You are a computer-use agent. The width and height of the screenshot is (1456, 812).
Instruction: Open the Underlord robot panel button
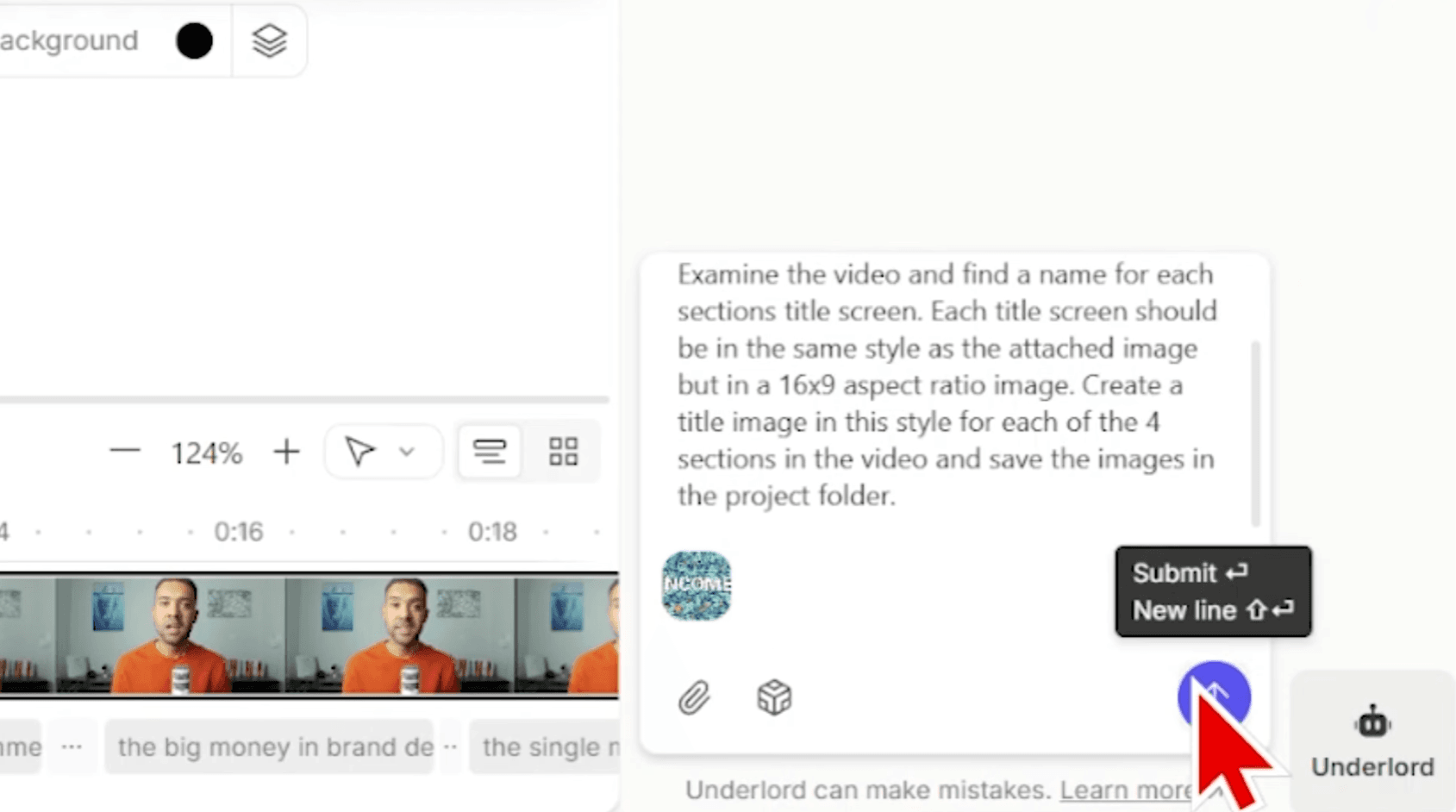[x=1372, y=741]
